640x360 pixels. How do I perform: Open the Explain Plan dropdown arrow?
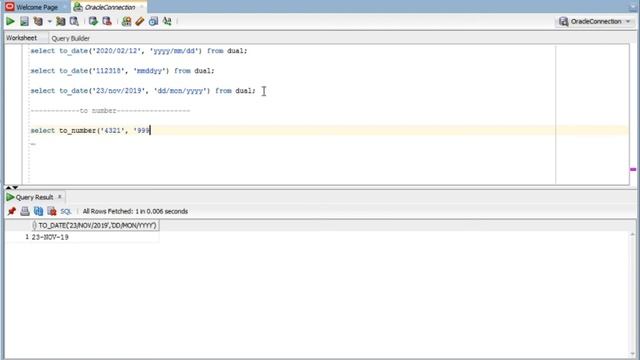tap(49, 22)
